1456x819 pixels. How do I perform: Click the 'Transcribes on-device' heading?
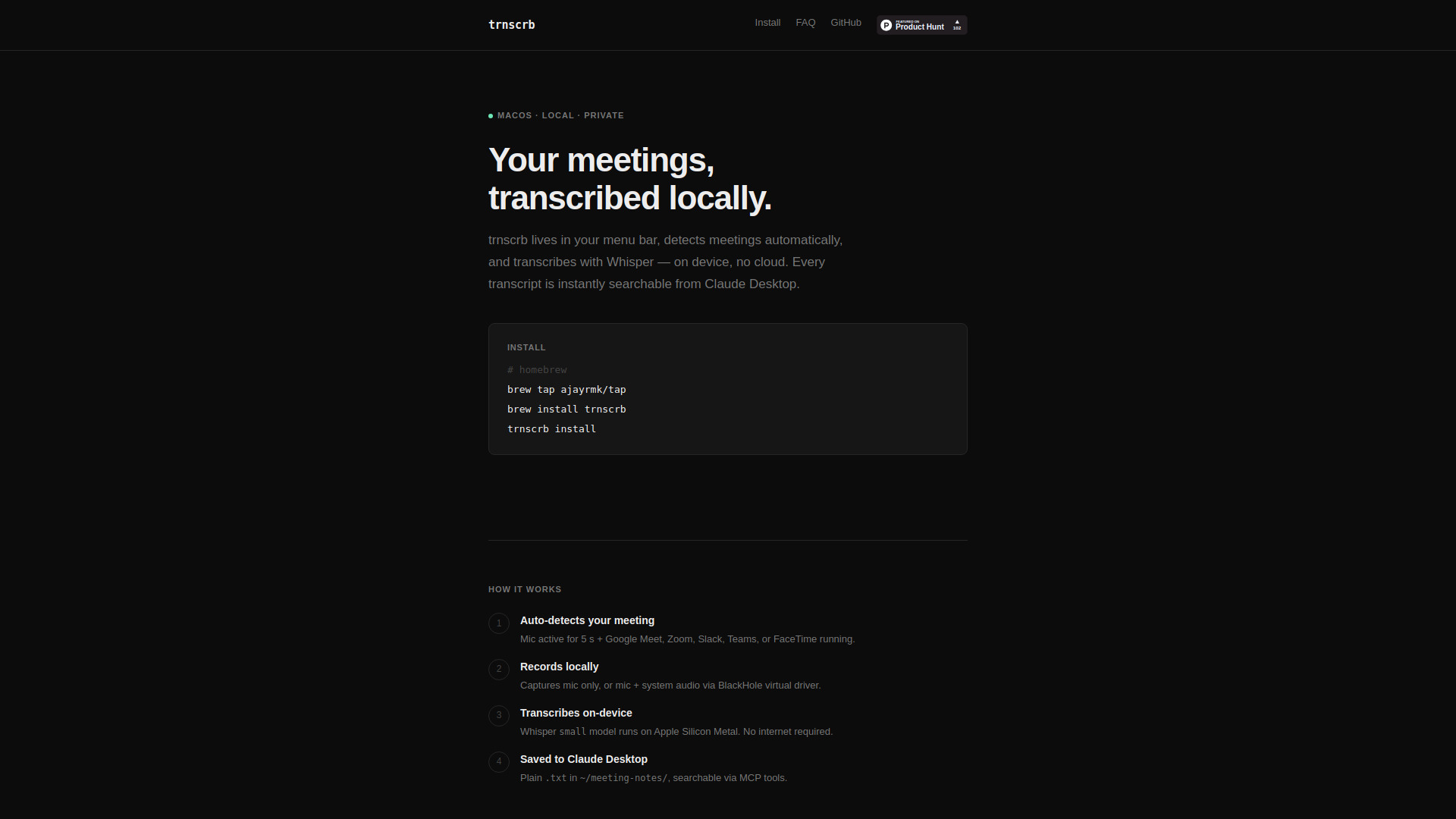pyautogui.click(x=576, y=713)
